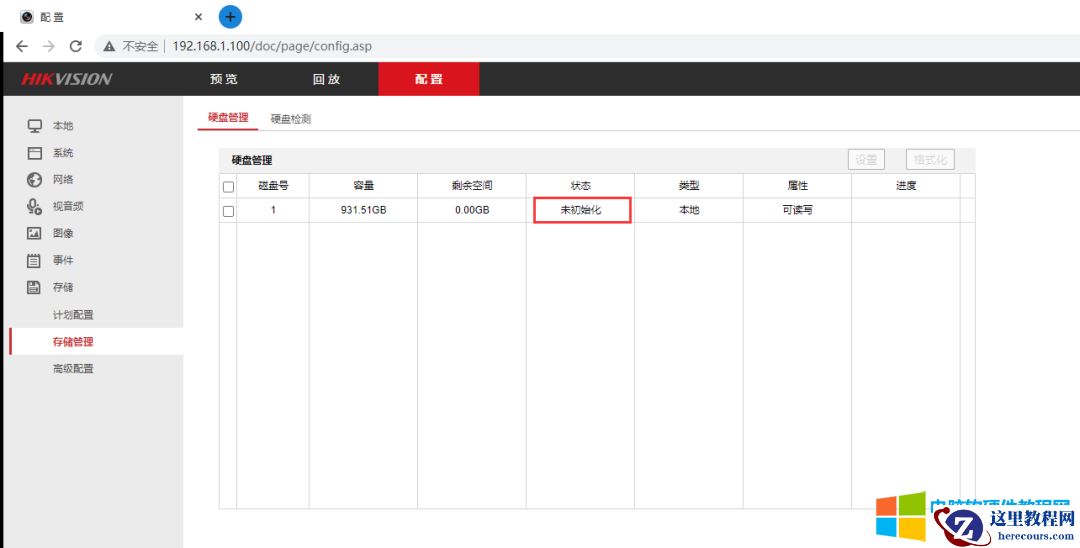Close the 配置 browser tab
This screenshot has width=1080, height=548.
(198, 17)
